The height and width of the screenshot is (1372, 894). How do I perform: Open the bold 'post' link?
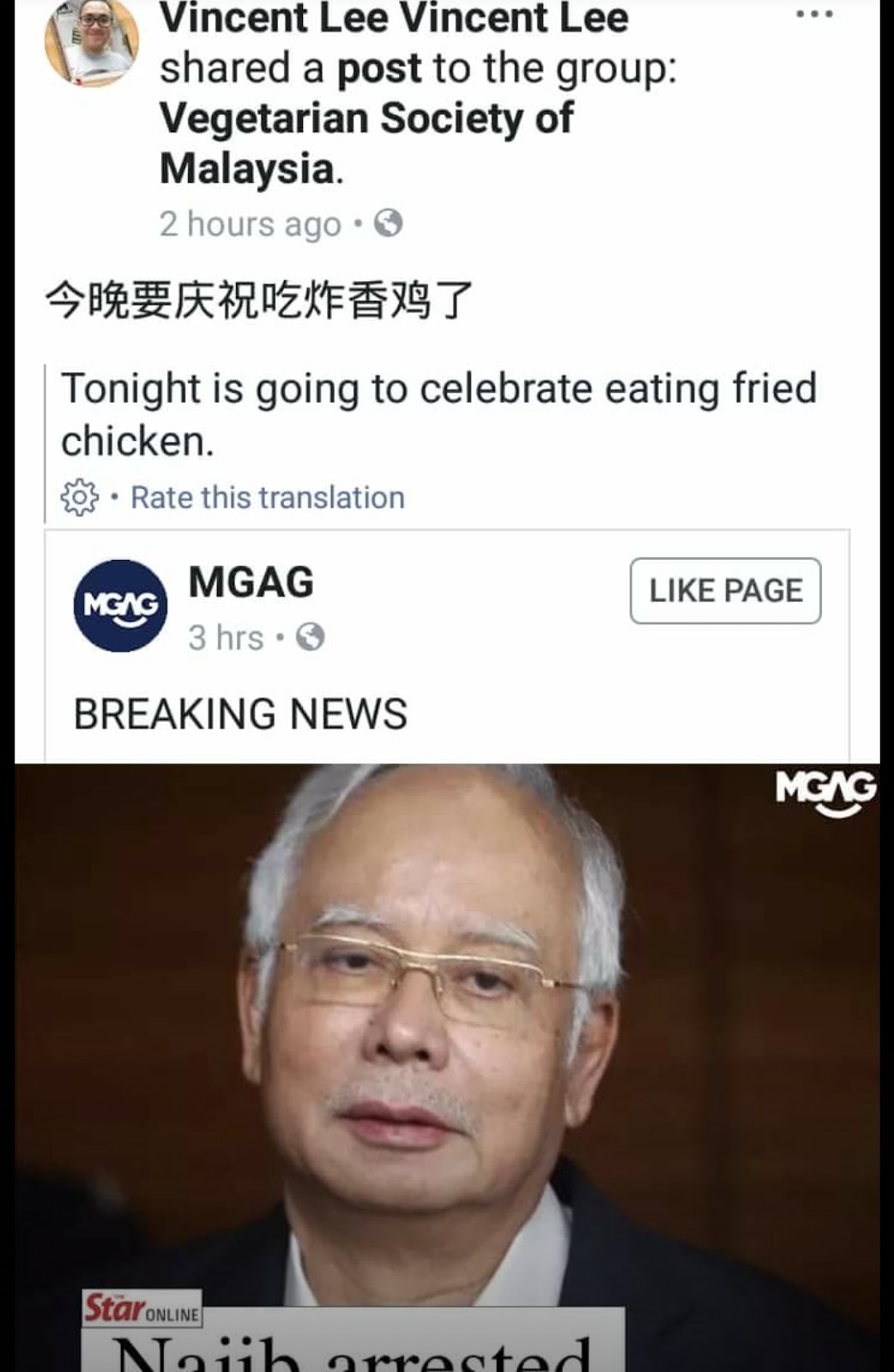click(x=379, y=69)
